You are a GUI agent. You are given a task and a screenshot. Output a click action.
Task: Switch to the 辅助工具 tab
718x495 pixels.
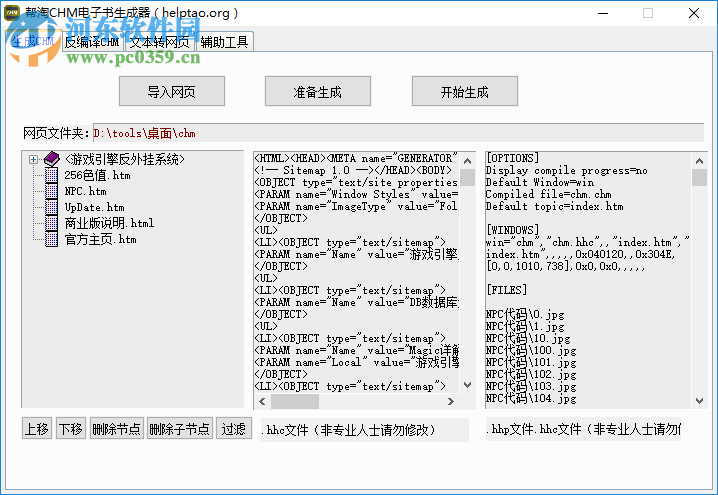pyautogui.click(x=224, y=42)
